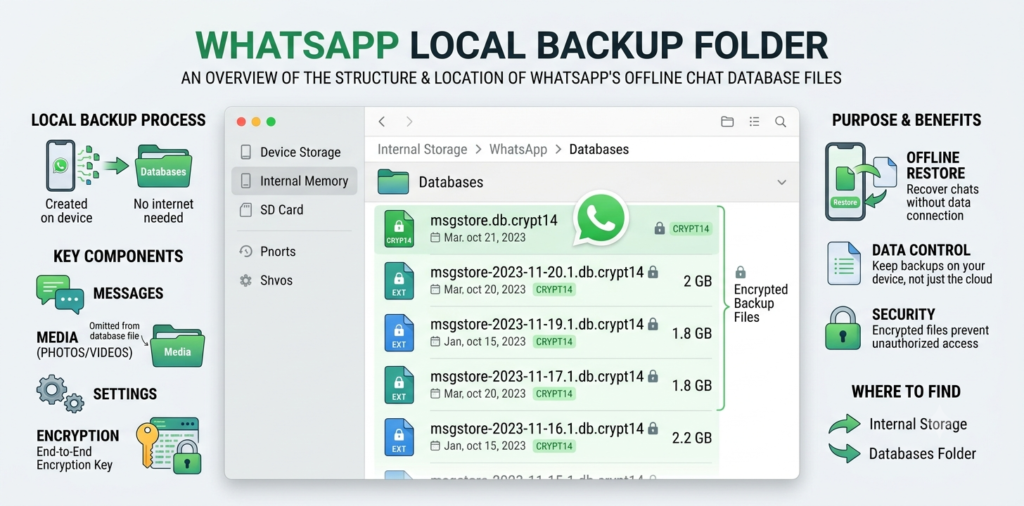The width and height of the screenshot is (1024, 506).
Task: Click the EXT icon of msgstore-2023-11-20.1 file
Action: [399, 281]
